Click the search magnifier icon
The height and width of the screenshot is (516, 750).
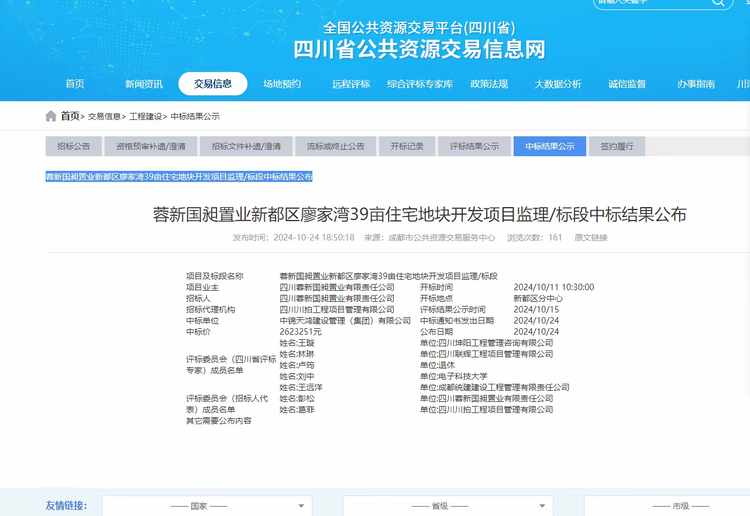(x=720, y=4)
